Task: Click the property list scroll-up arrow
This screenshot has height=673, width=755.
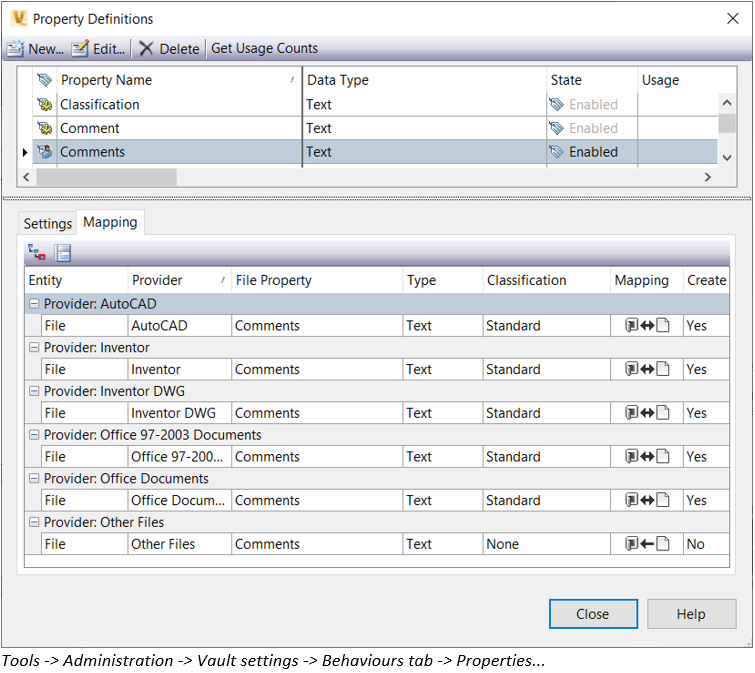Action: [x=727, y=103]
